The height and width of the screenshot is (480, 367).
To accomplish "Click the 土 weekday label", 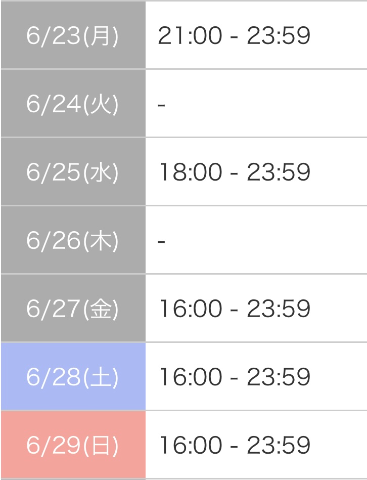I will [x=100, y=377].
